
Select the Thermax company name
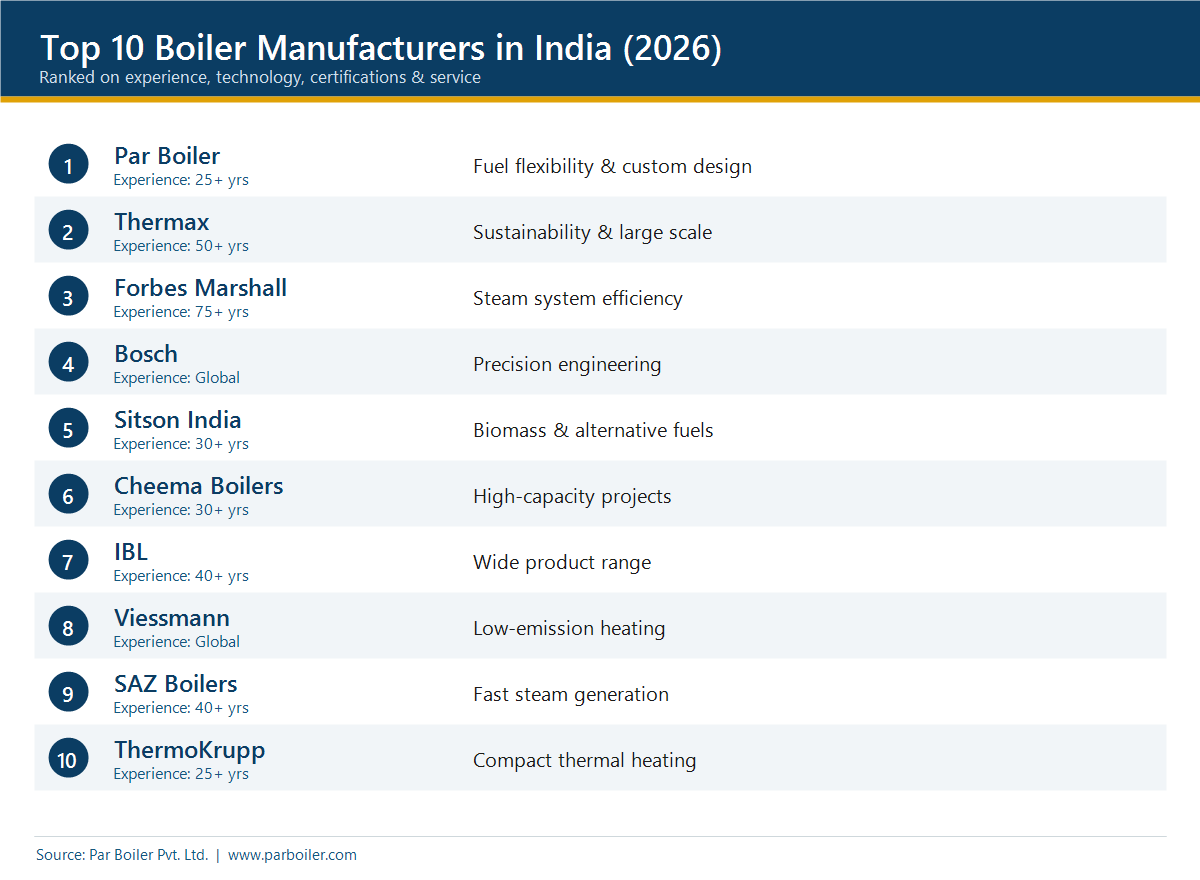pos(162,222)
